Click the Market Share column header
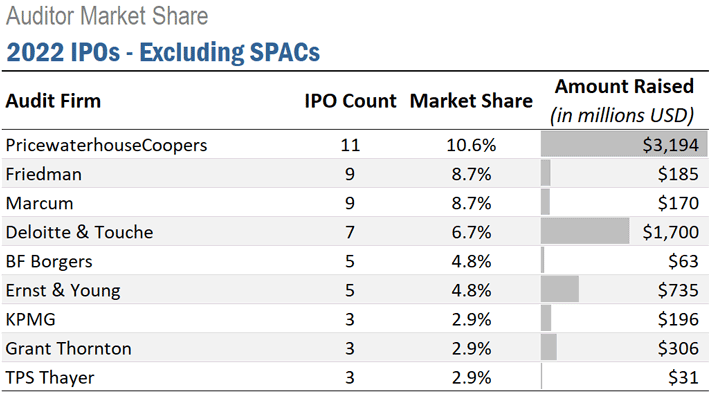The height and width of the screenshot is (413, 710). coord(470,101)
